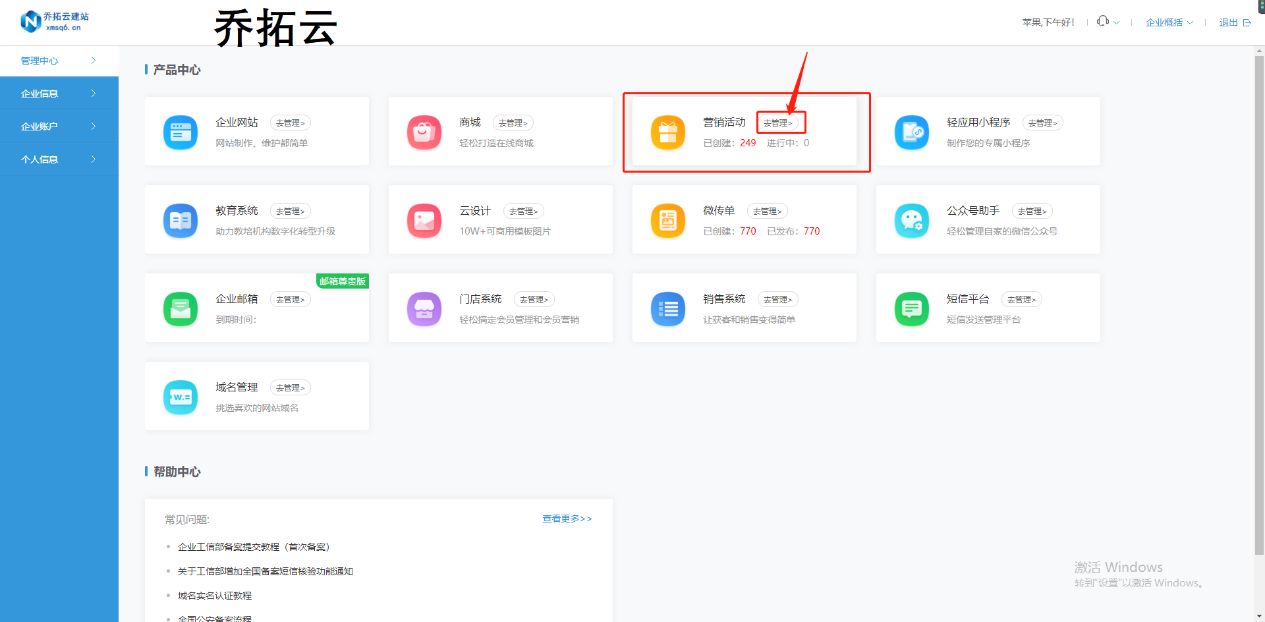Select 管理中心 in the sidebar

(59, 61)
